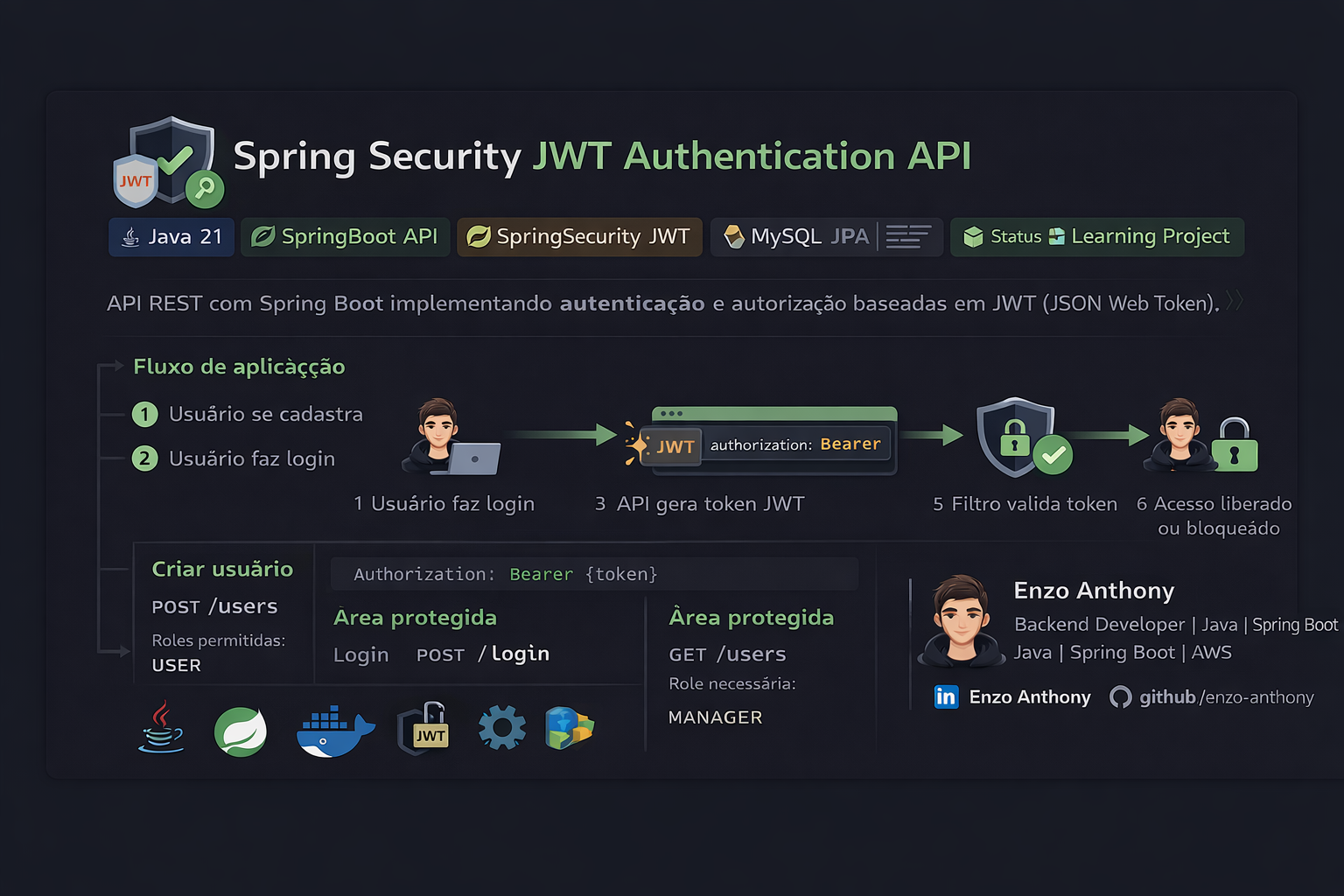Click the JWT padlock badge icon
The width and height of the screenshot is (1344, 896).
pyautogui.click(x=424, y=728)
